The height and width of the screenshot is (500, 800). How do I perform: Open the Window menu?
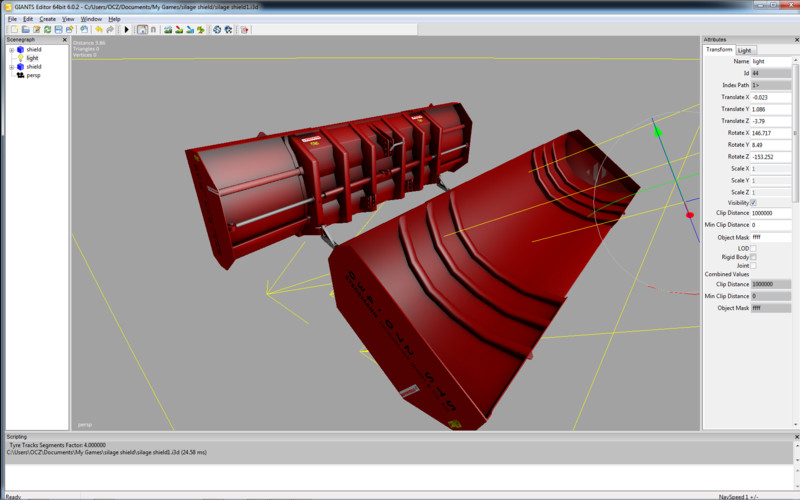tap(91, 18)
